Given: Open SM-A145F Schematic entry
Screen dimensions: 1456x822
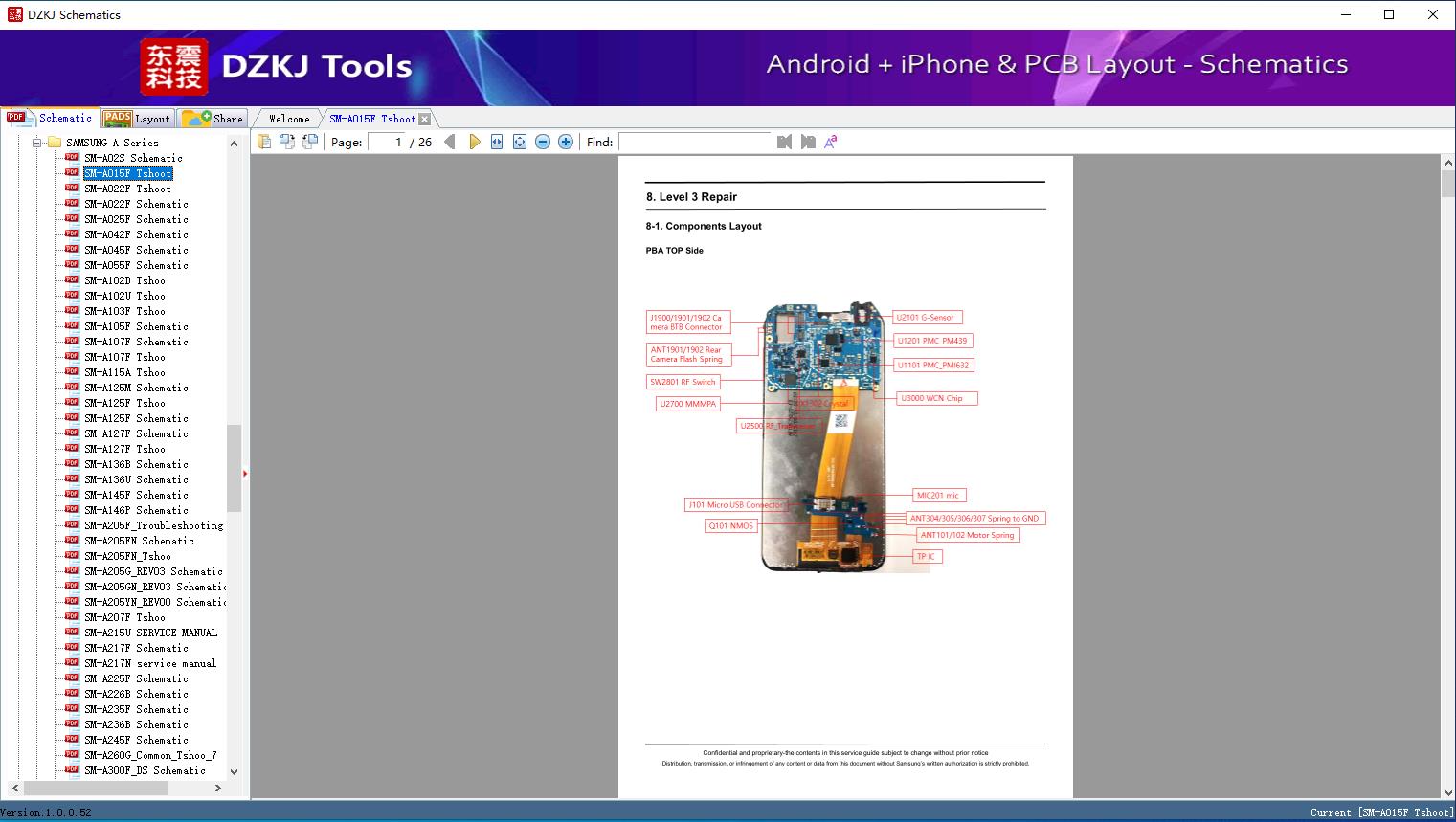Looking at the screenshot, I should (x=136, y=495).
